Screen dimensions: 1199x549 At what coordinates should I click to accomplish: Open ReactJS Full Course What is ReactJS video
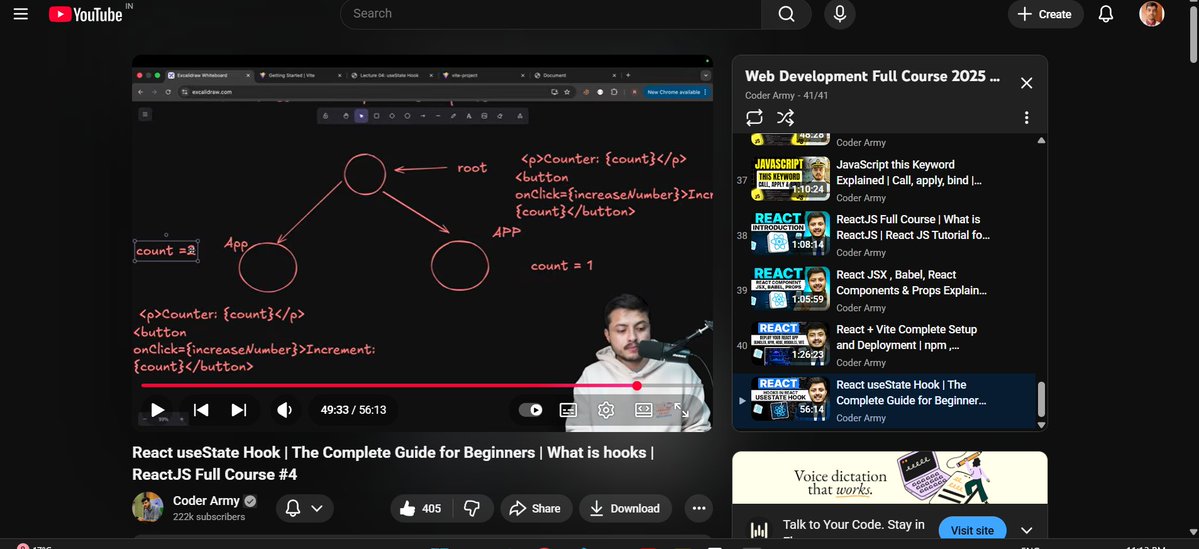coord(913,227)
